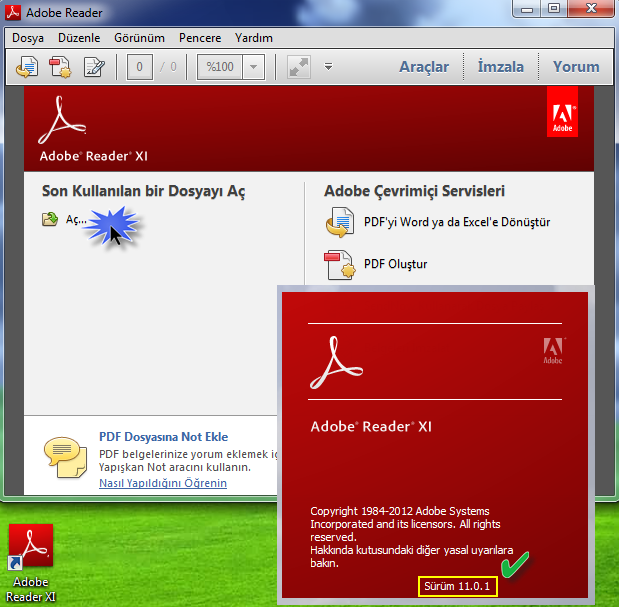Open the Pencere menu
This screenshot has height=607, width=619.
click(x=200, y=38)
